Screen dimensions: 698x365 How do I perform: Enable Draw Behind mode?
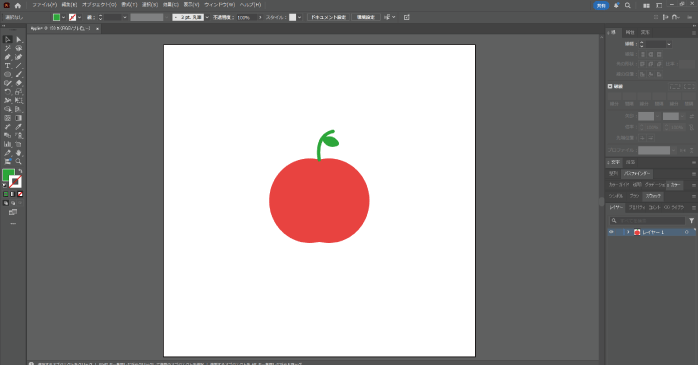pyautogui.click(x=13, y=203)
